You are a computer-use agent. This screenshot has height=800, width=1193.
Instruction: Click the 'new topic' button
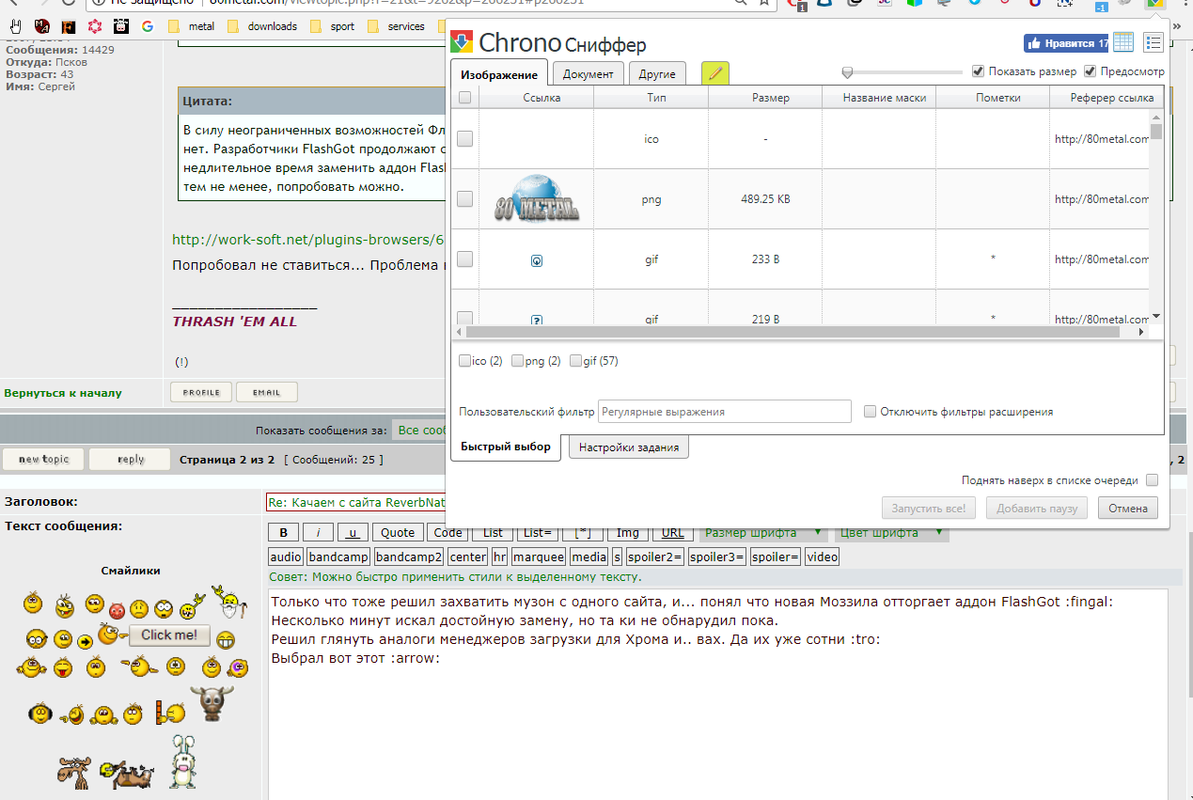coord(43,459)
